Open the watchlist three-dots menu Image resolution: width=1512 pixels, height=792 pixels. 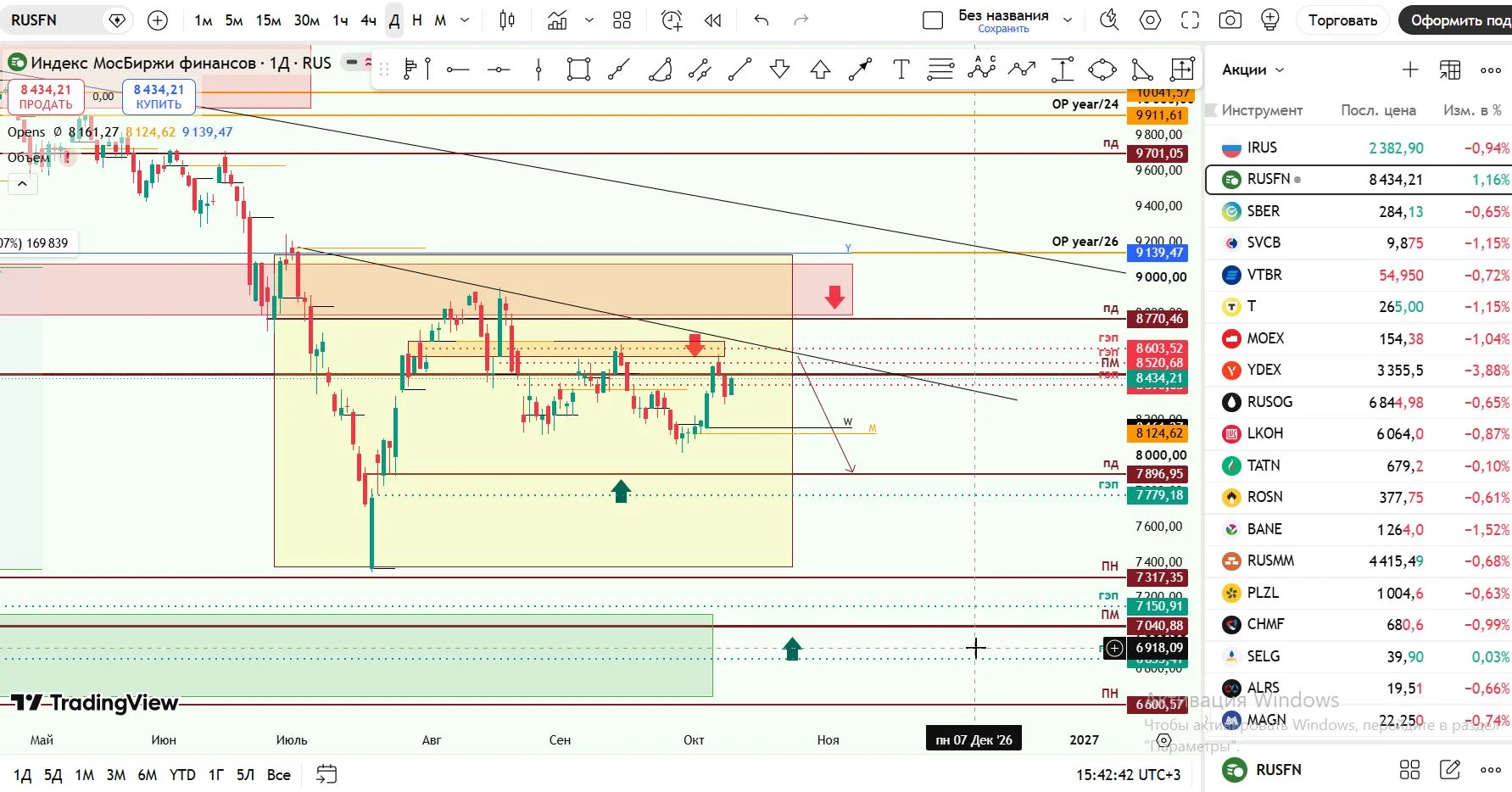(x=1491, y=70)
